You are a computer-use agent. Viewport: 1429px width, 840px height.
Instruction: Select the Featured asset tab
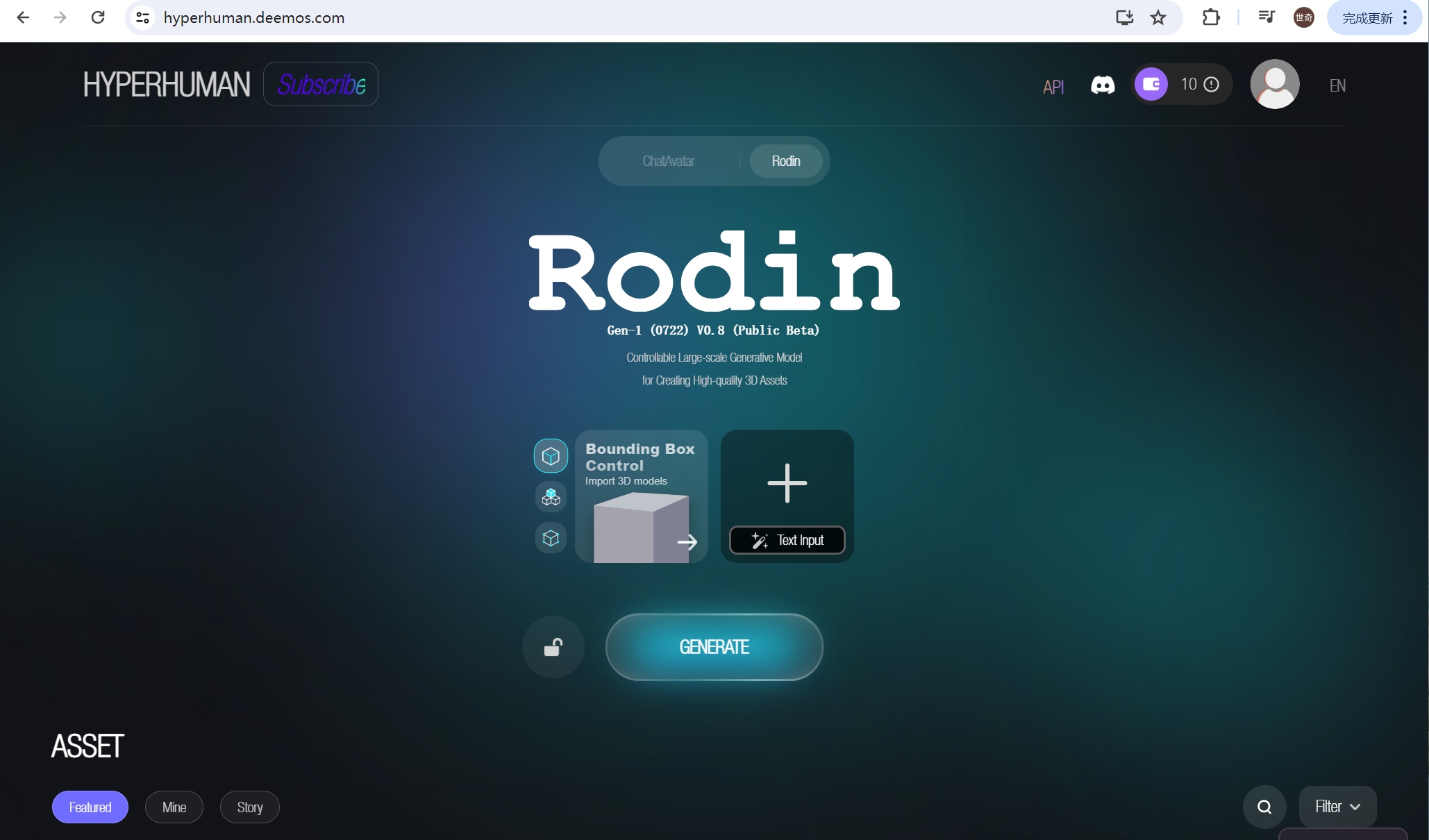(x=90, y=807)
